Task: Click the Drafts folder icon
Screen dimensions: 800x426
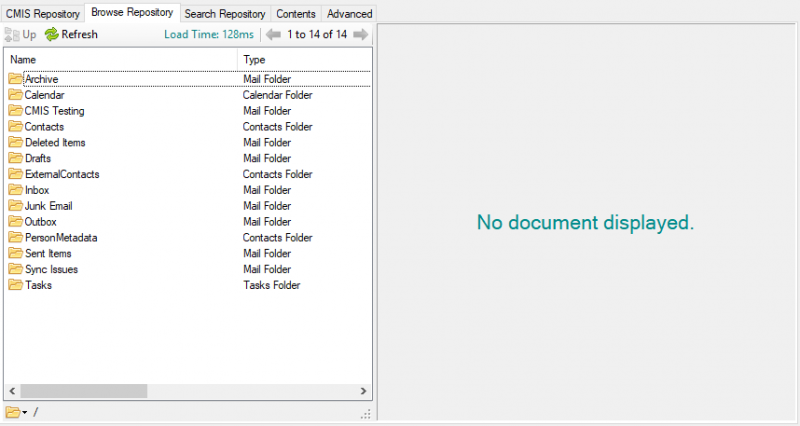Action: click(x=15, y=158)
